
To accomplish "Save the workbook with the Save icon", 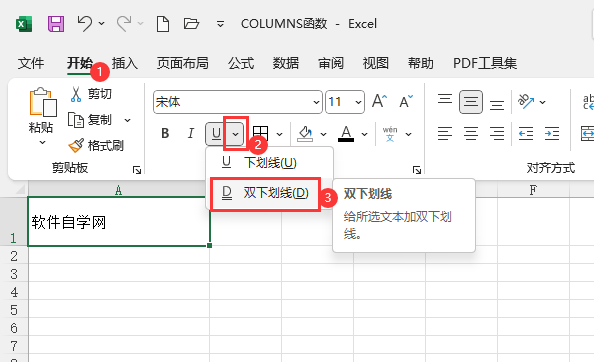I will (x=56, y=24).
